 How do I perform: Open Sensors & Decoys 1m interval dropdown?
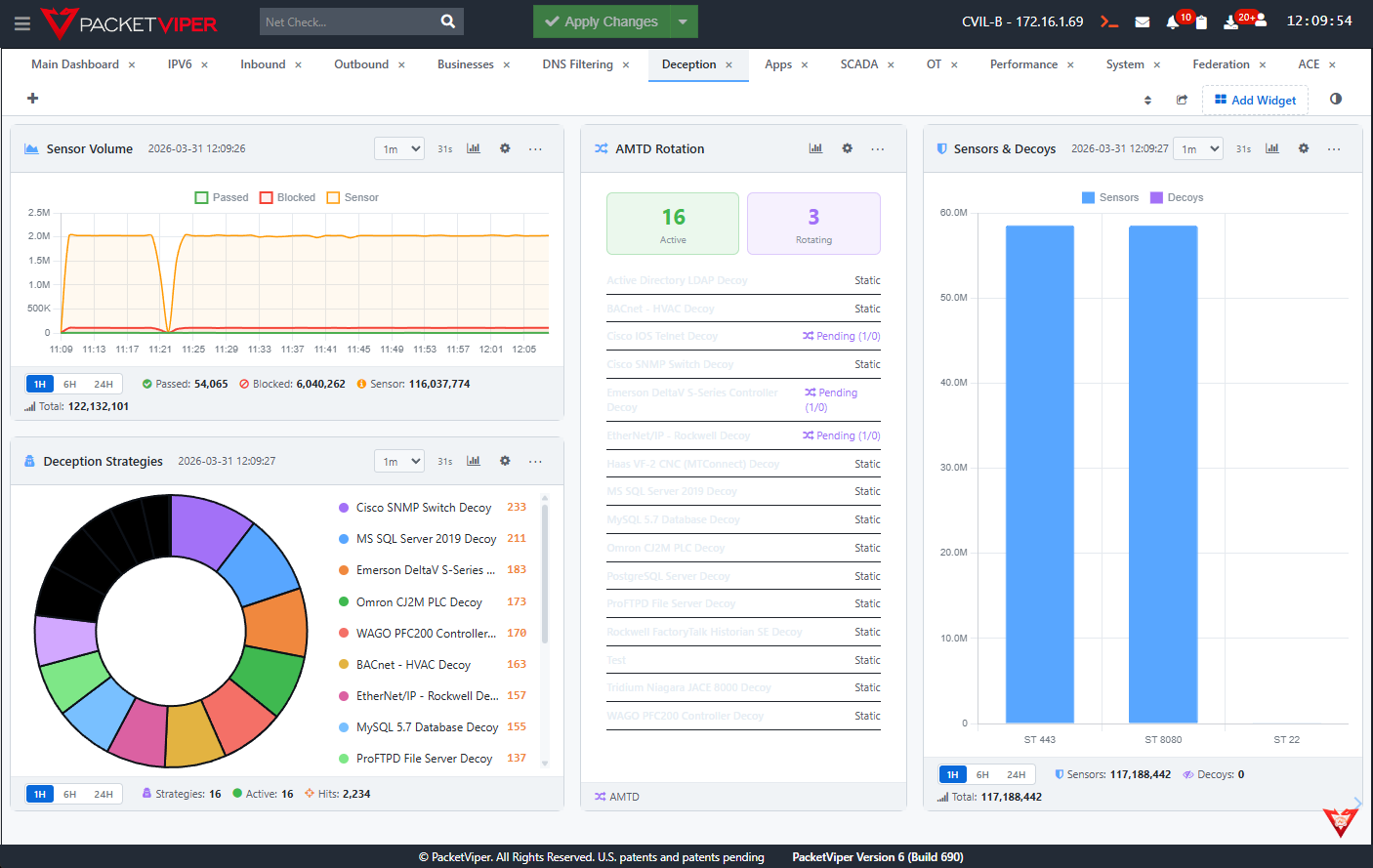pos(1198,148)
